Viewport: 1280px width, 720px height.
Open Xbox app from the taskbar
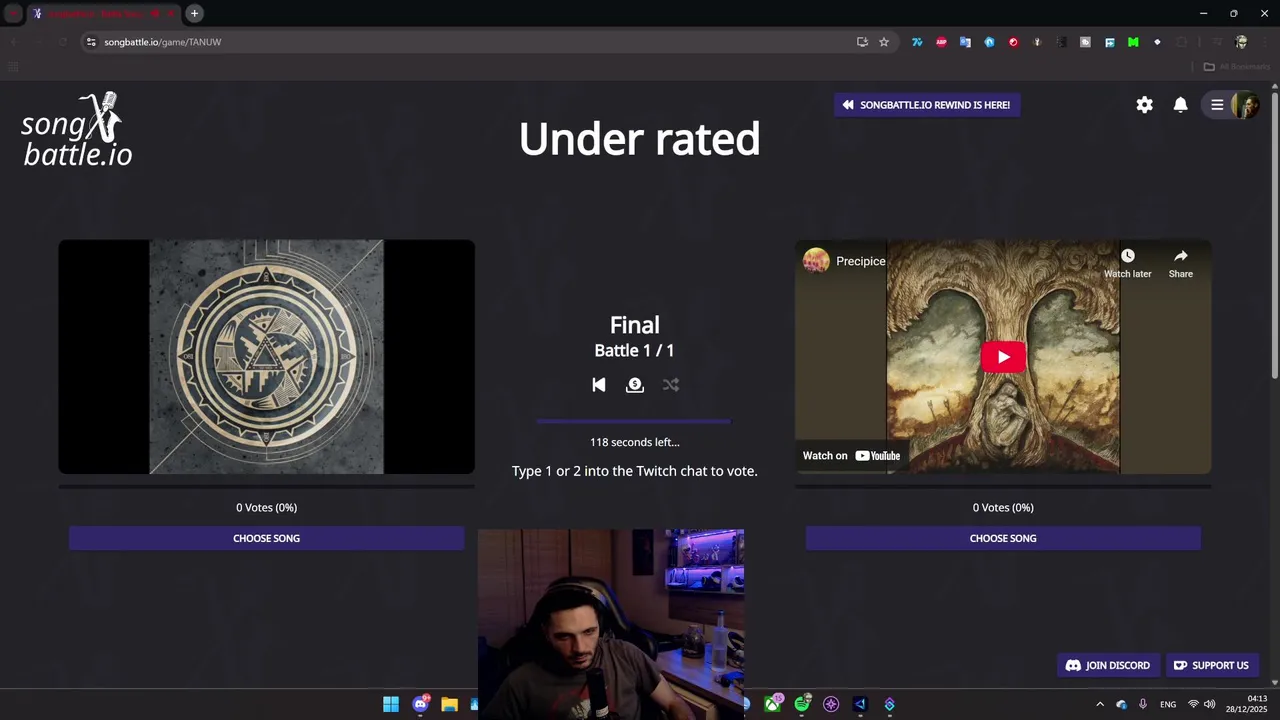pyautogui.click(x=773, y=704)
